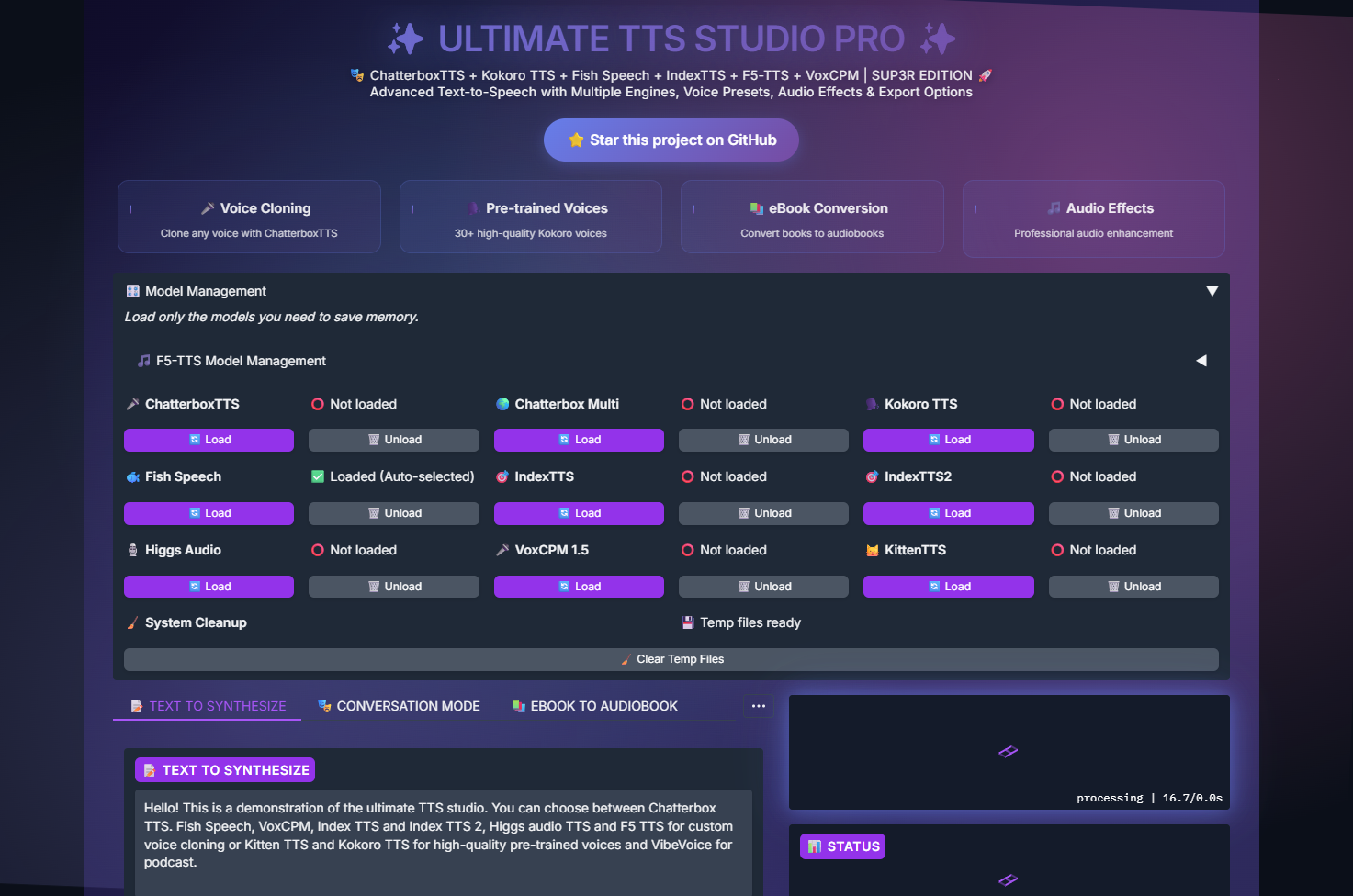The width and height of the screenshot is (1353, 896).
Task: Click the sparkle icon left of the title
Action: pos(405,39)
